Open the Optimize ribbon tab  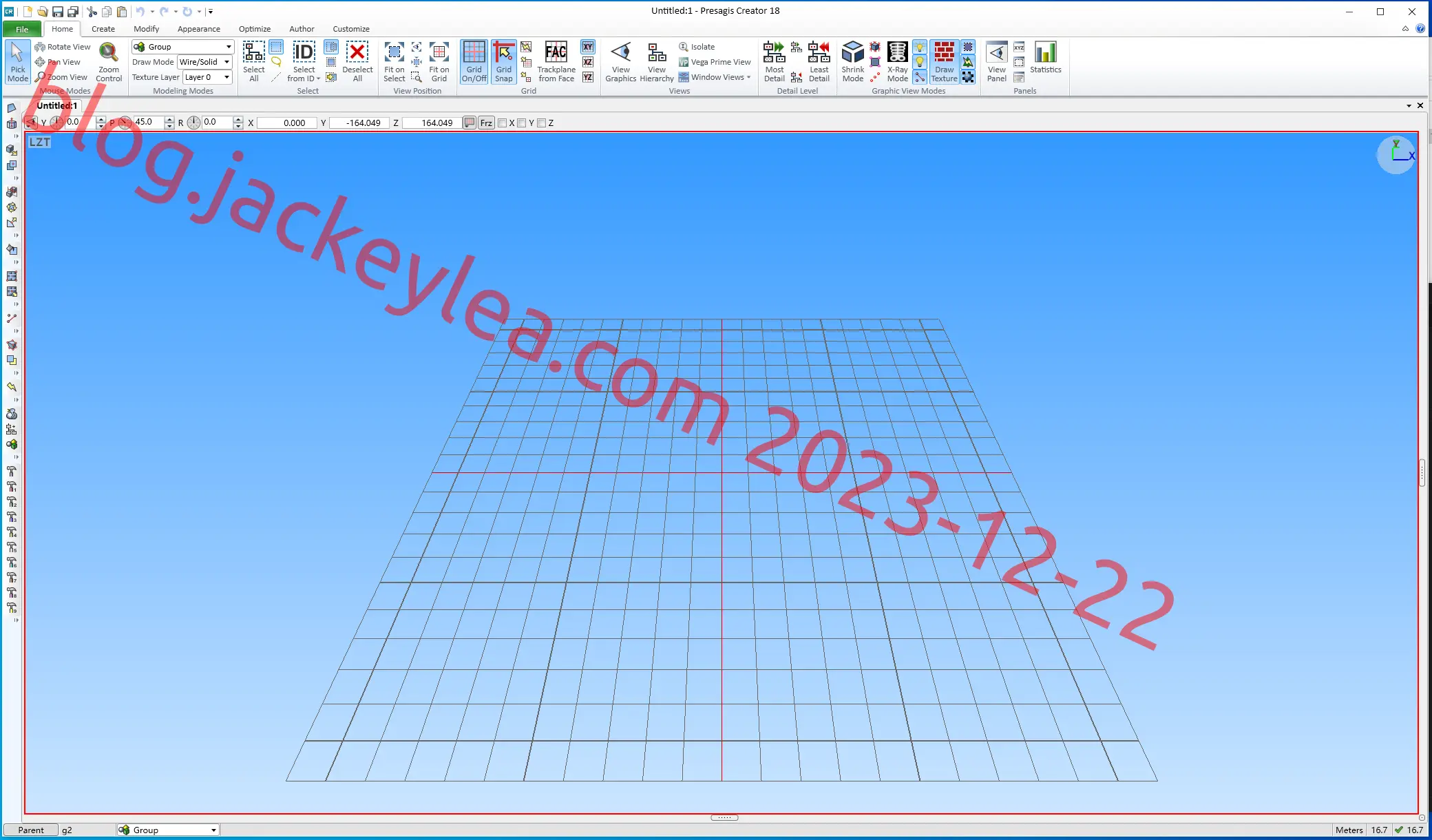(x=254, y=29)
